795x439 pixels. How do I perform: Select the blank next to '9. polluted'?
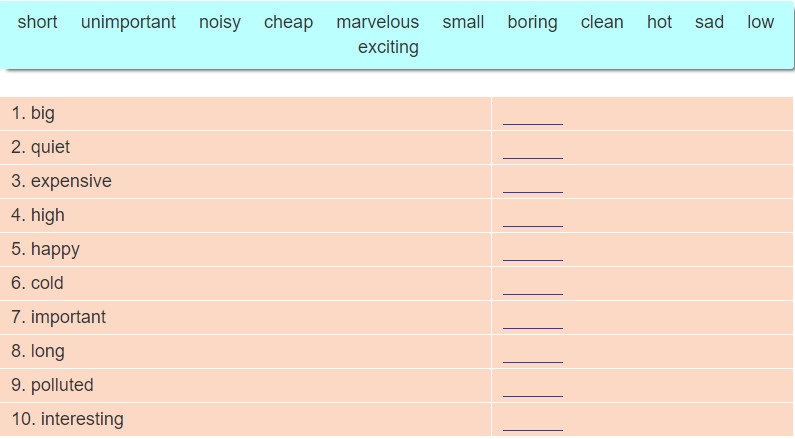(533, 390)
